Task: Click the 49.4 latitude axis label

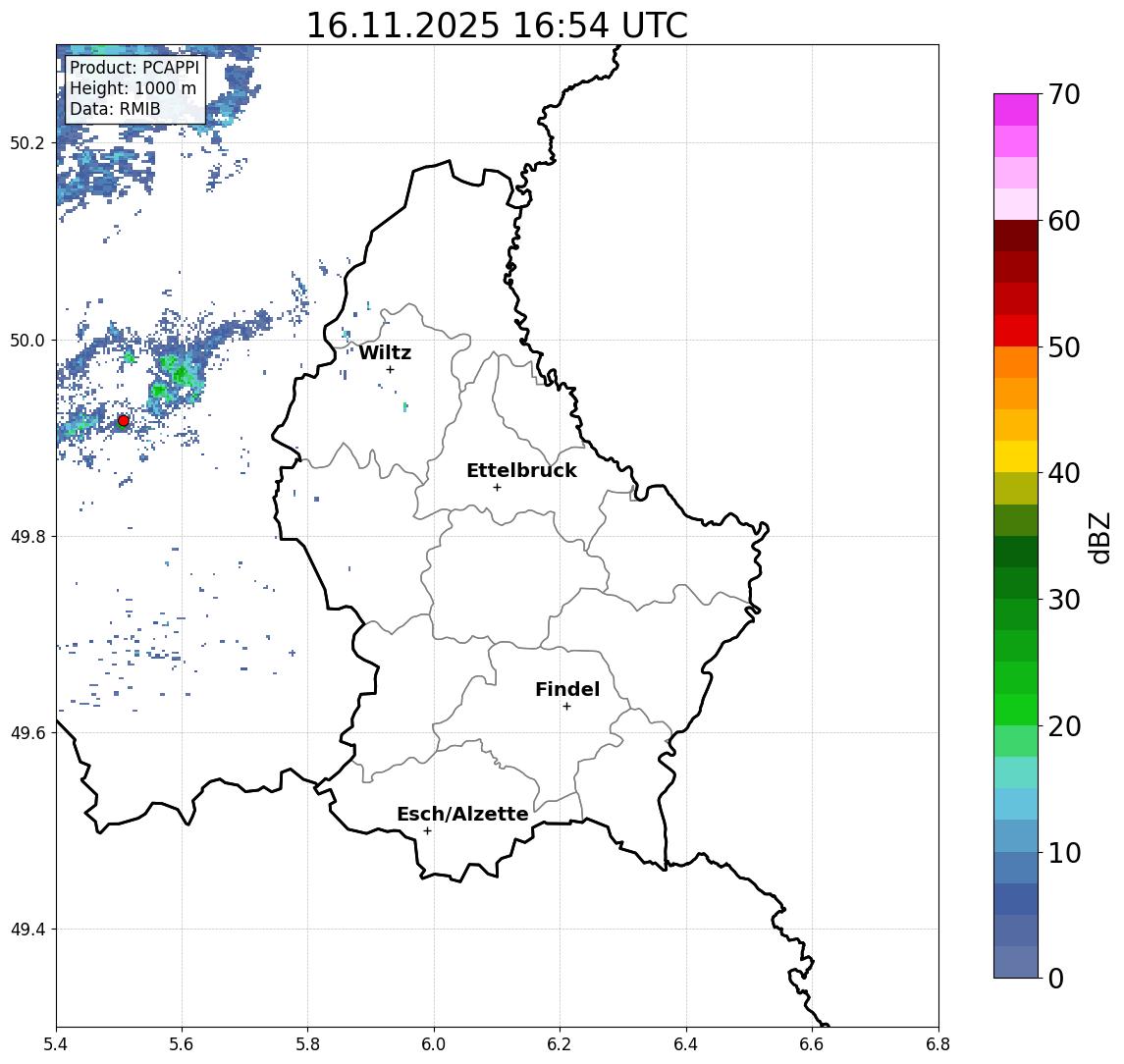Action: pyautogui.click(x=27, y=930)
